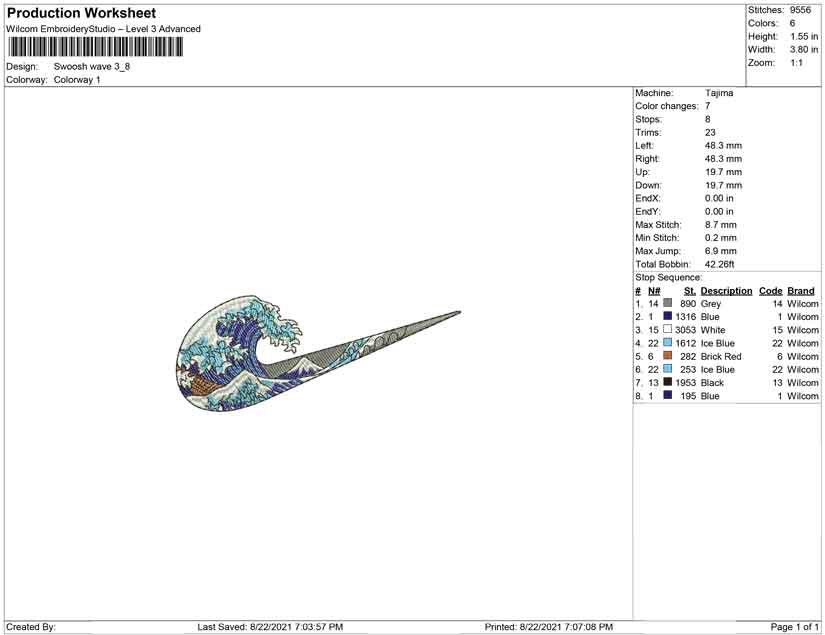825x635 pixels.
Task: Click the Total Bobbin value '42.26ft'
Action: pos(719,264)
